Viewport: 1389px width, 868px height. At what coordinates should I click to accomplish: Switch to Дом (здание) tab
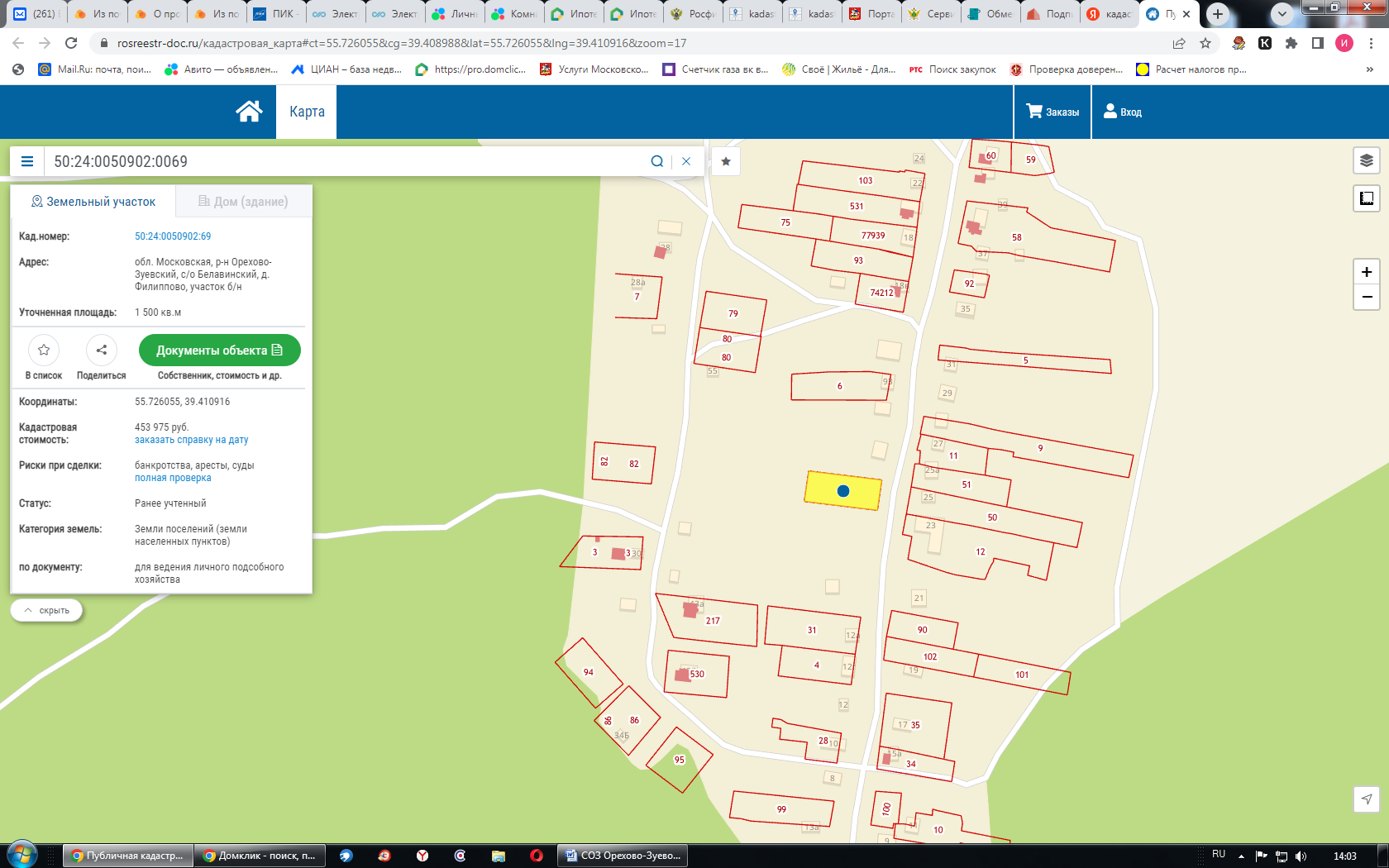243,202
